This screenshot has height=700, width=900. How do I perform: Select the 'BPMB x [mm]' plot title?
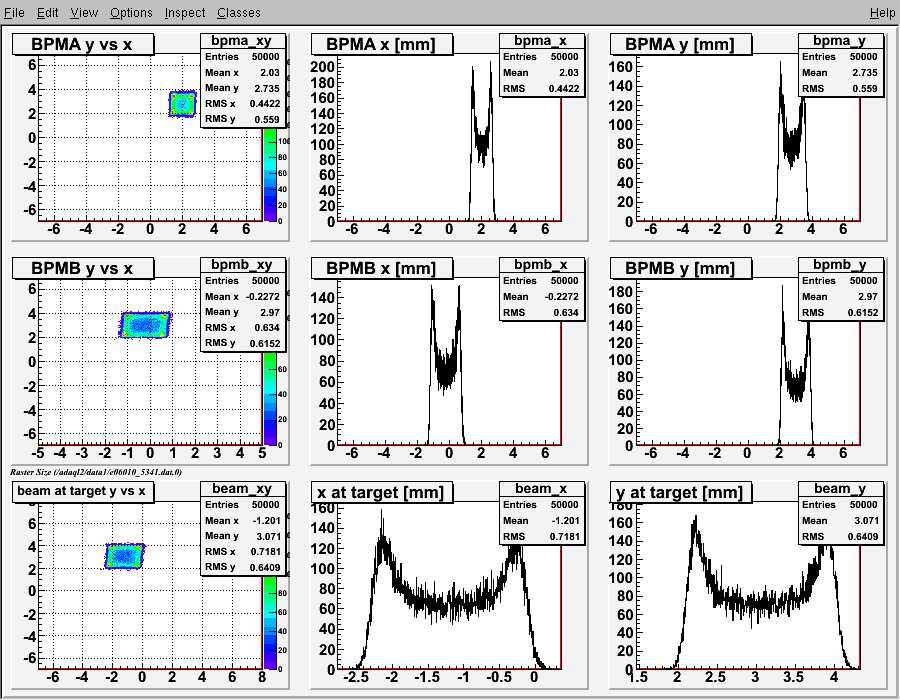click(382, 268)
